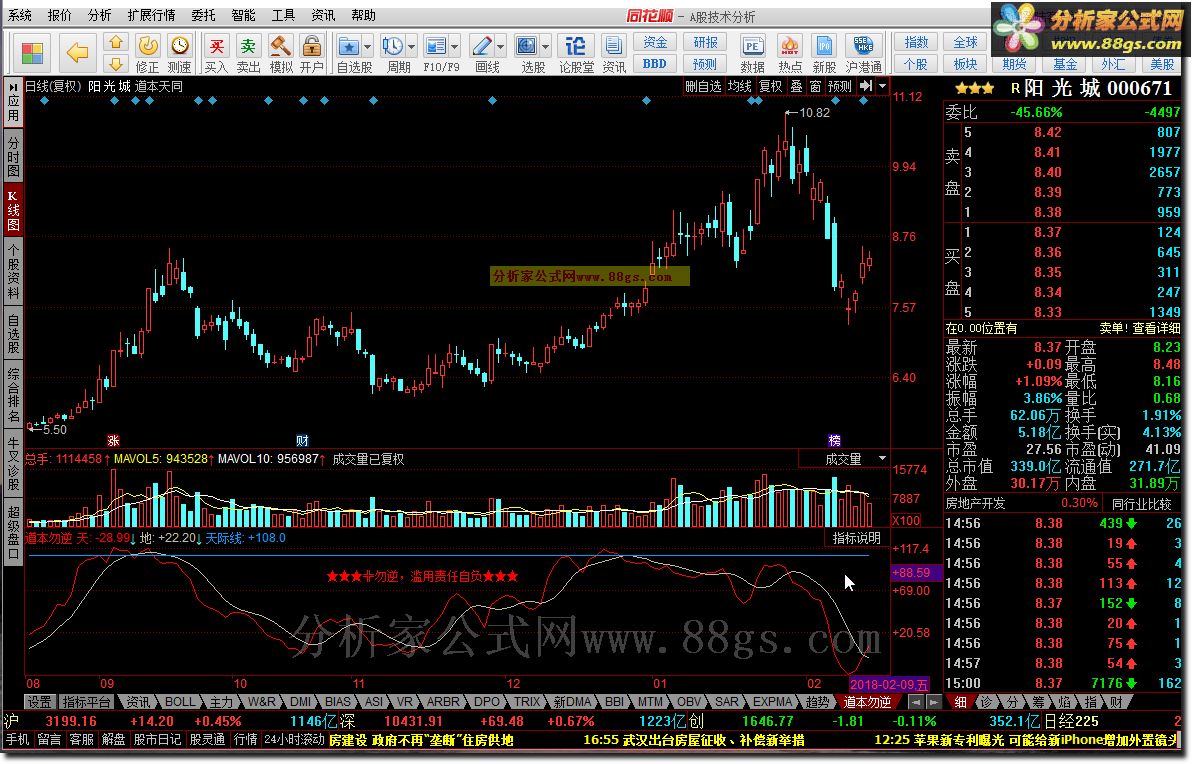Click the 买入 buy icon

click(x=216, y=54)
